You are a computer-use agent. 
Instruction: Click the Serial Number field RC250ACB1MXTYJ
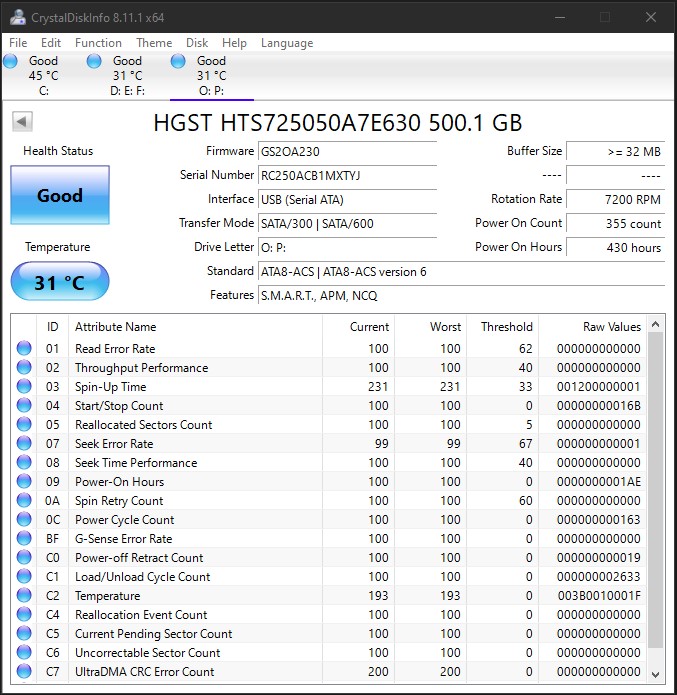tap(348, 176)
